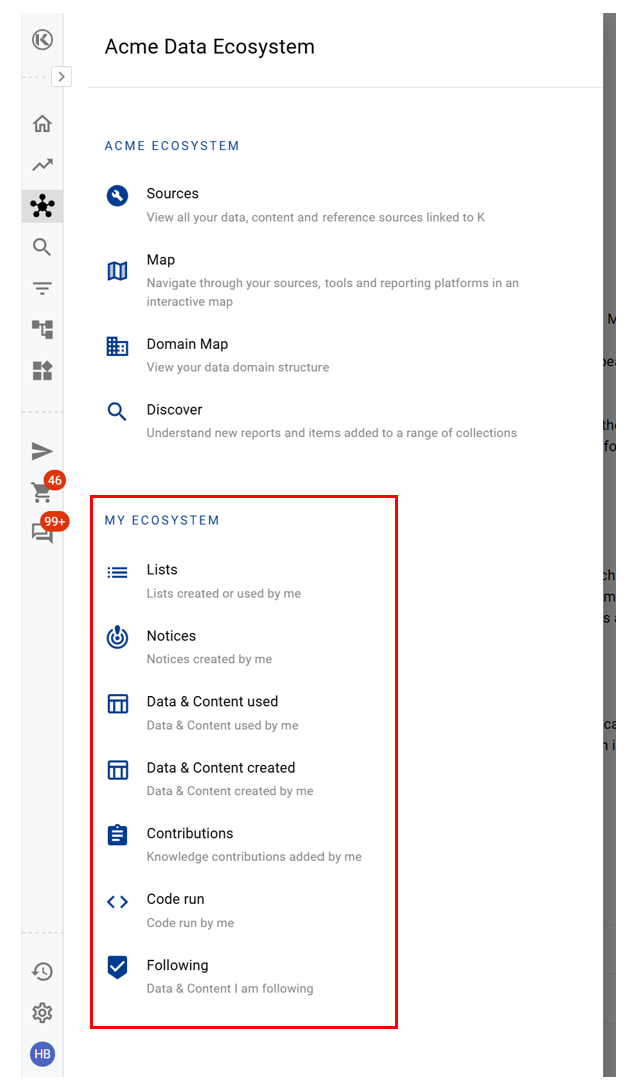Expand the sidebar with the chevron arrow
642x1090 pixels.
pos(61,76)
